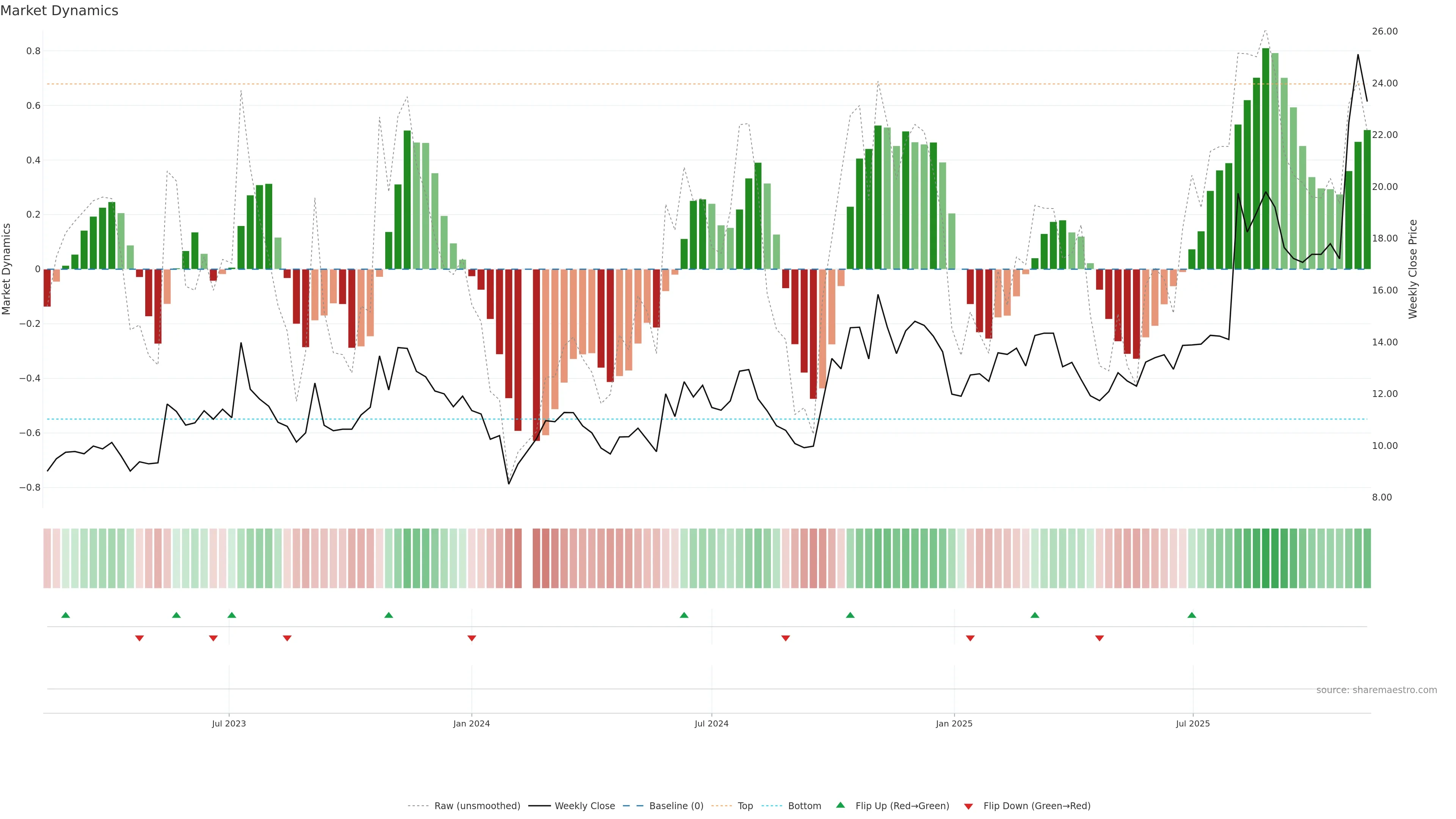Click the Bottom legend label

tap(804, 806)
